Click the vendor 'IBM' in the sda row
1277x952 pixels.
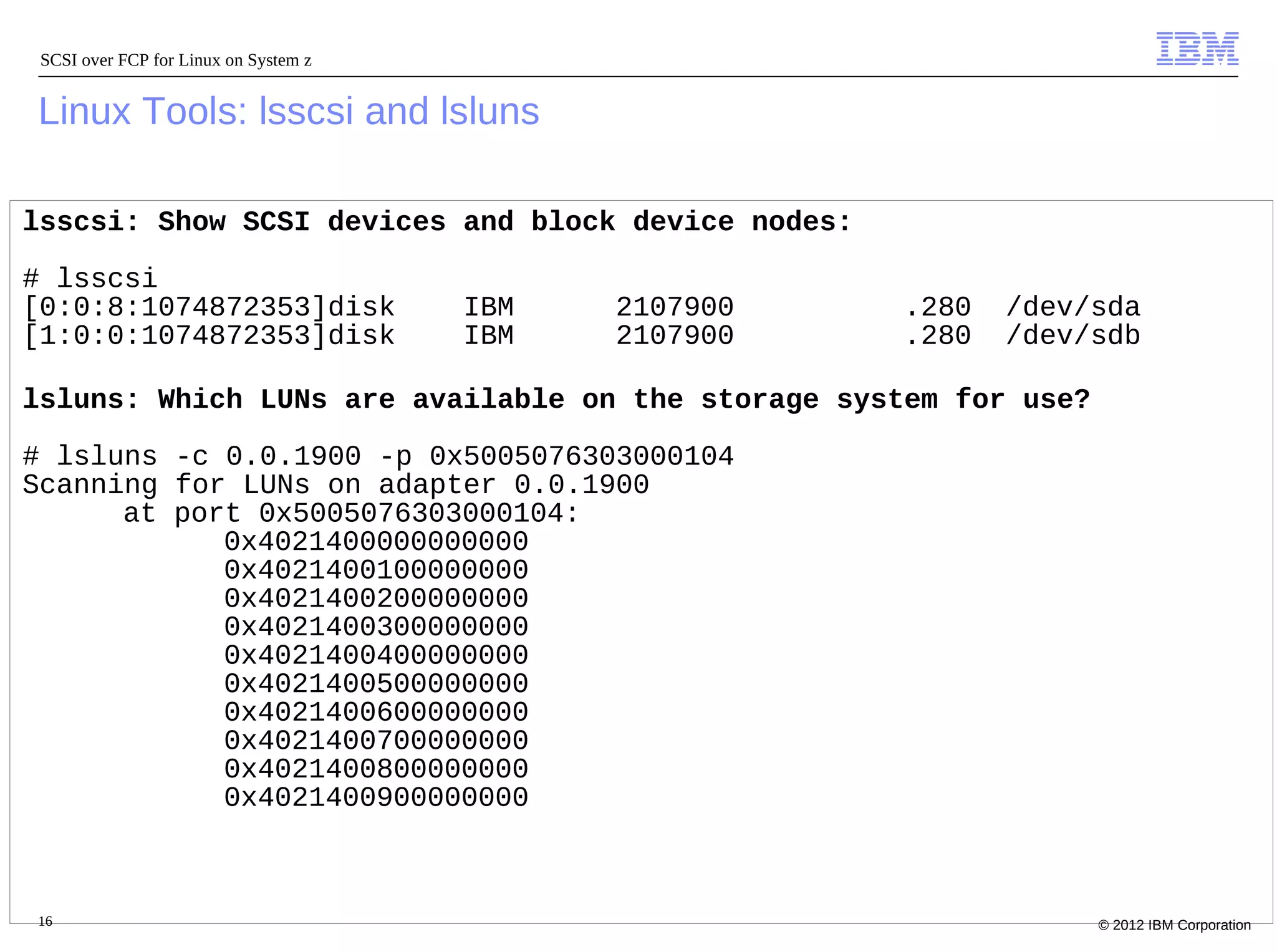point(489,307)
